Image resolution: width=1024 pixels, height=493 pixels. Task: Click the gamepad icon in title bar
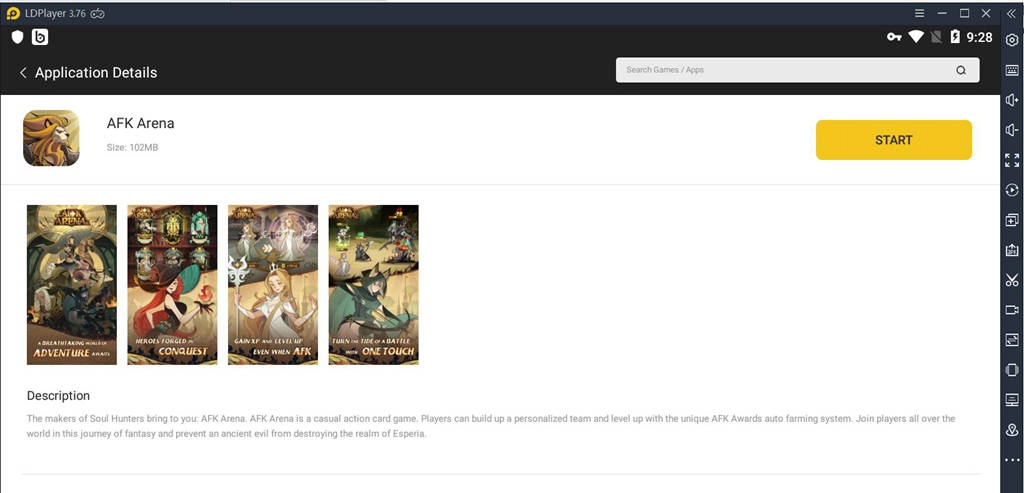(97, 13)
